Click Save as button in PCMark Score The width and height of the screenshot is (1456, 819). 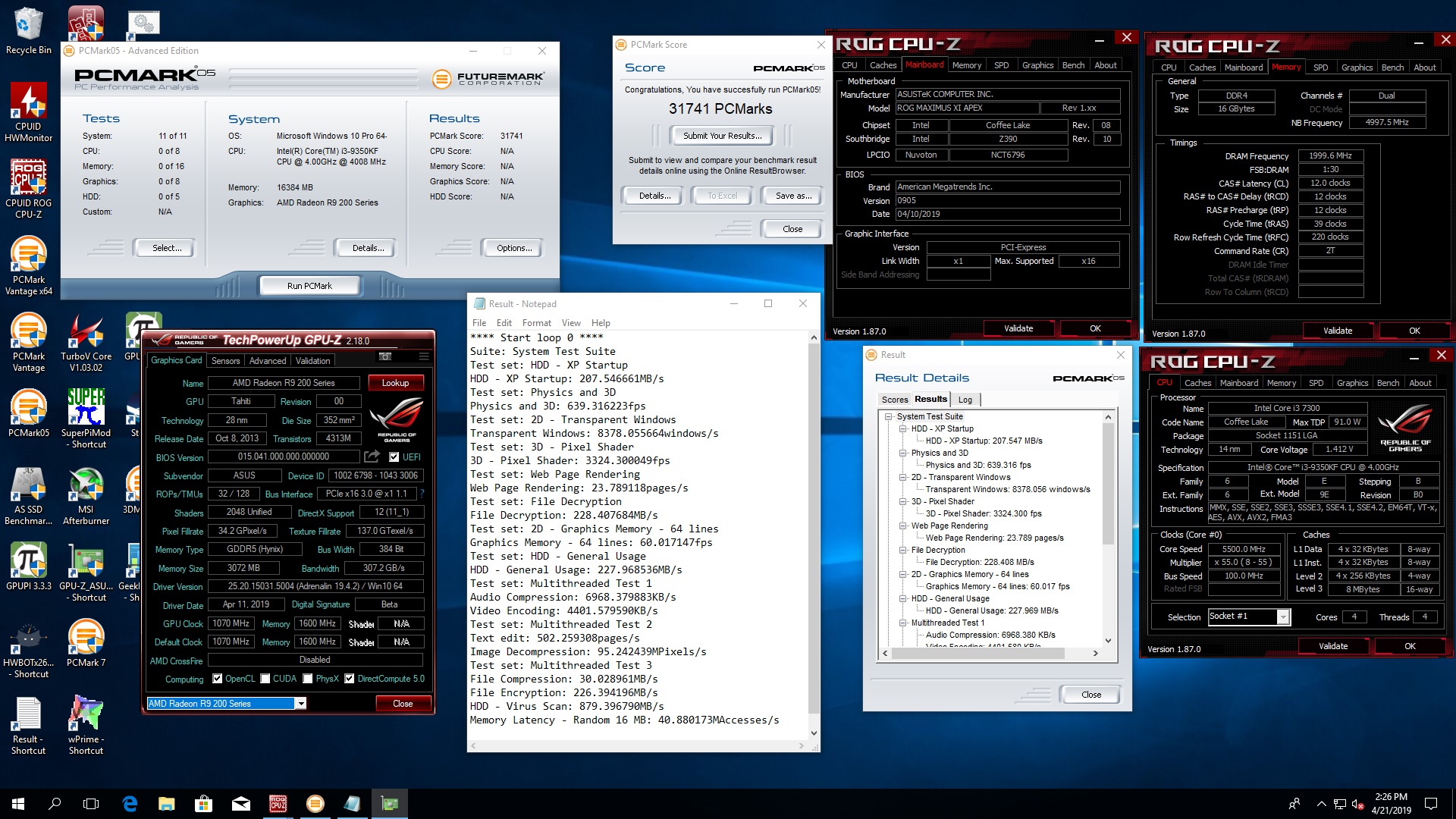coord(793,196)
